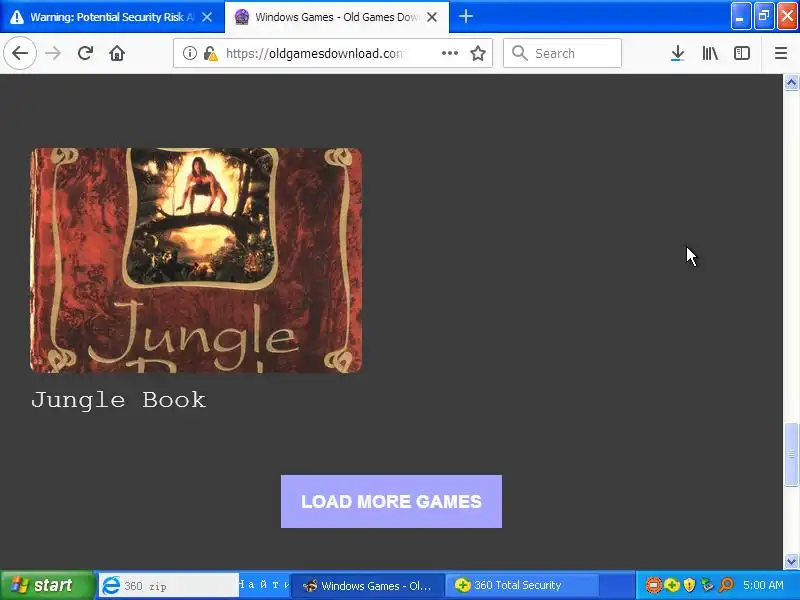
Task: Click the forward navigation arrow
Action: point(53,53)
